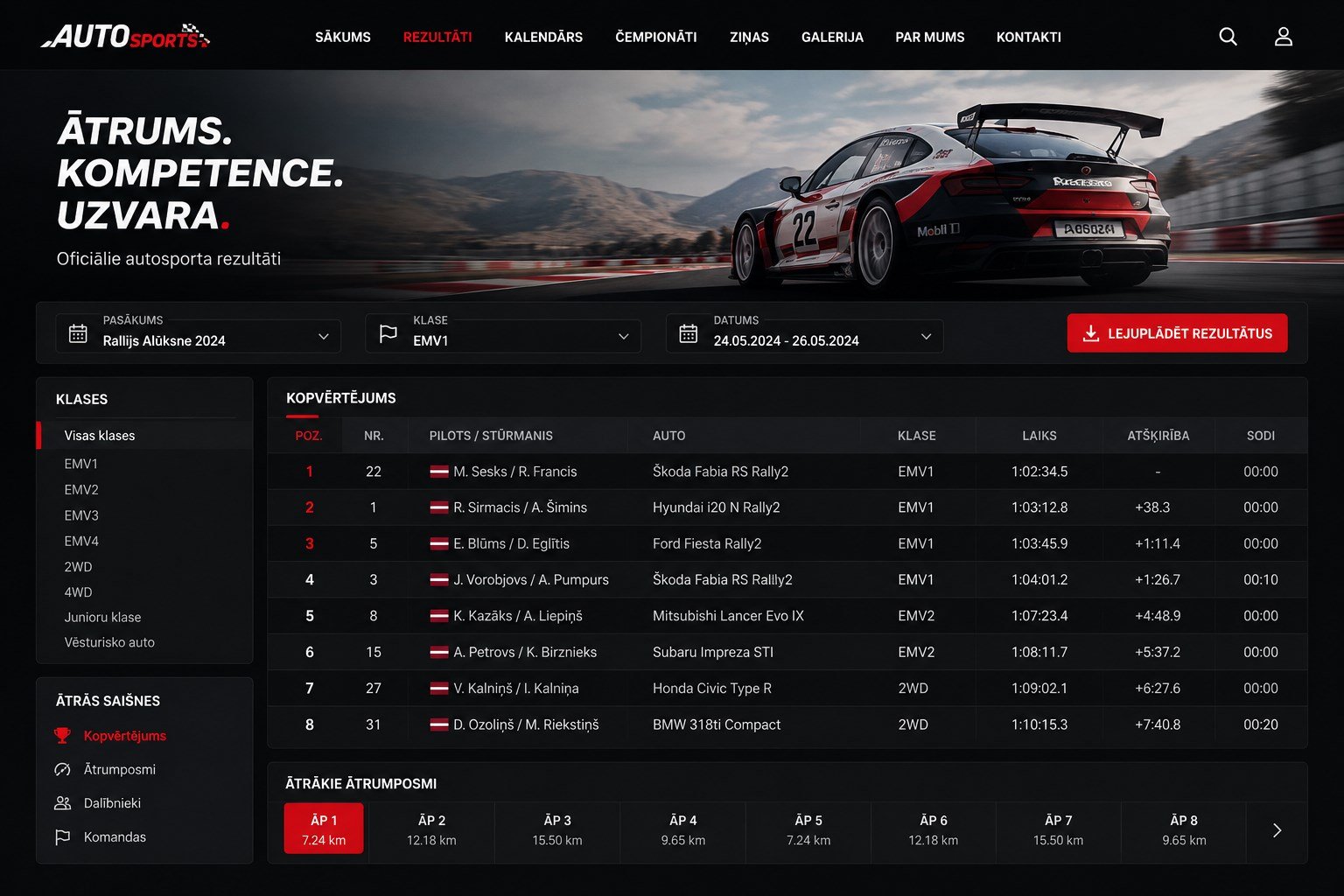Click the trophy icon next to Kopvērtējums
This screenshot has width=1344, height=896.
click(62, 736)
